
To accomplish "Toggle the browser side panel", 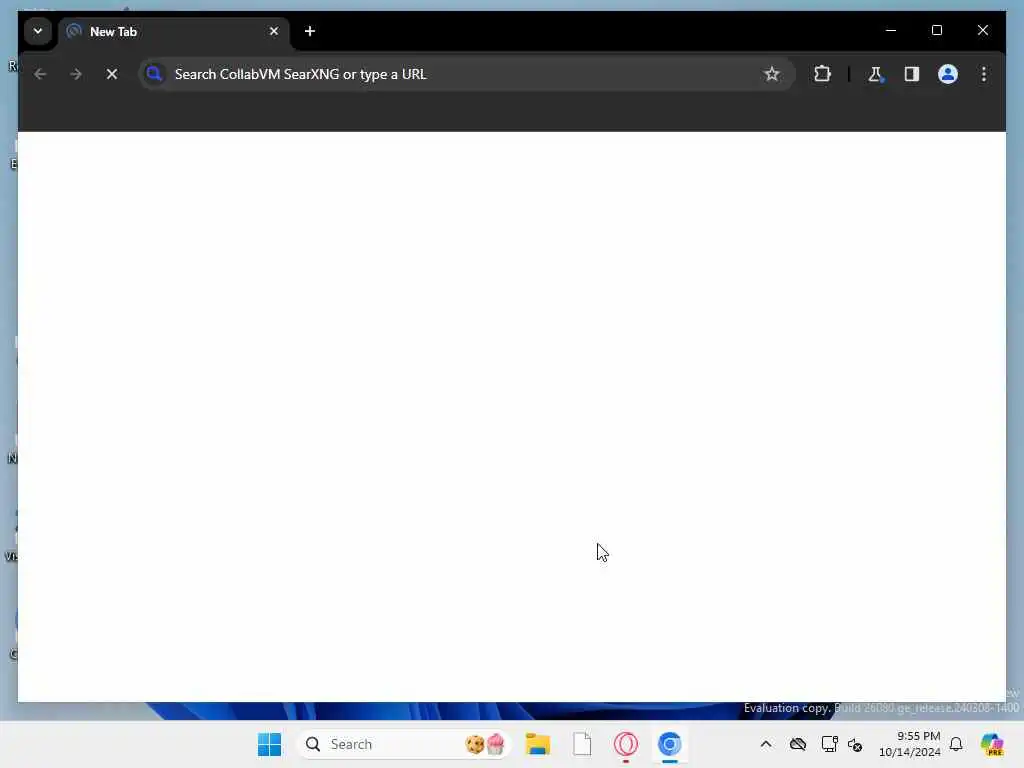I will click(x=912, y=74).
